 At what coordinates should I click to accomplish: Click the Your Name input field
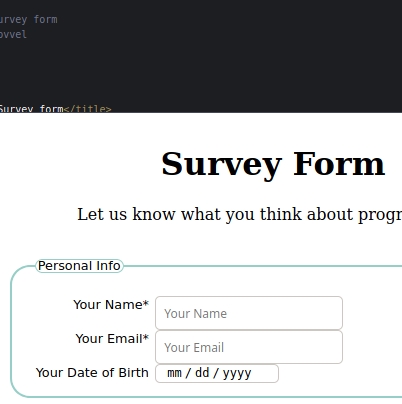(249, 313)
